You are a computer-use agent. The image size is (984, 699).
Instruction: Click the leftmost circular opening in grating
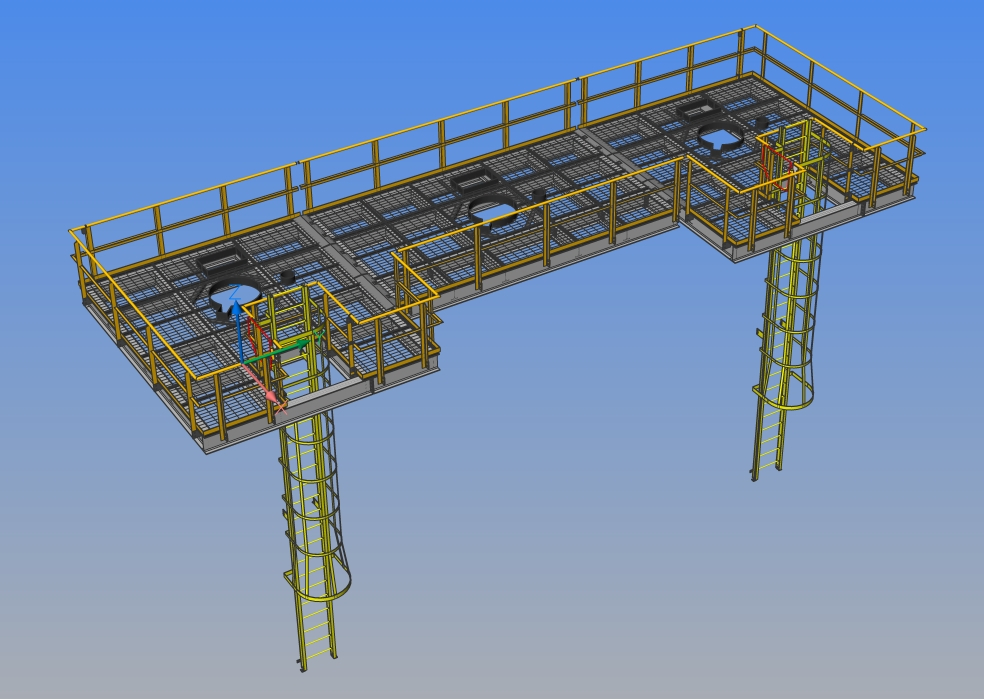tap(237, 294)
